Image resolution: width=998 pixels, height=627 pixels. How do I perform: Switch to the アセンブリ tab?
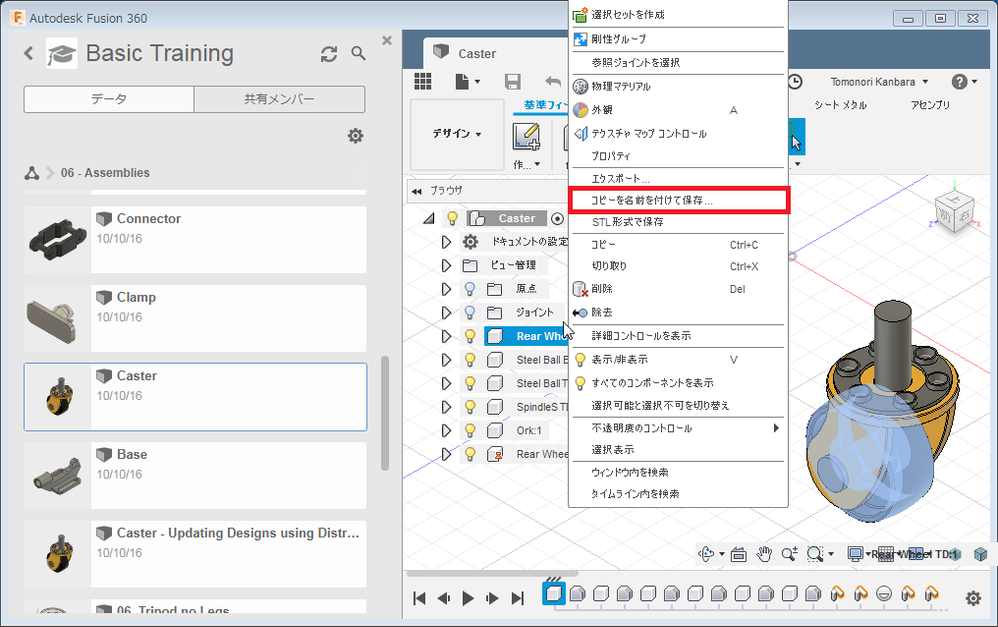click(x=930, y=105)
